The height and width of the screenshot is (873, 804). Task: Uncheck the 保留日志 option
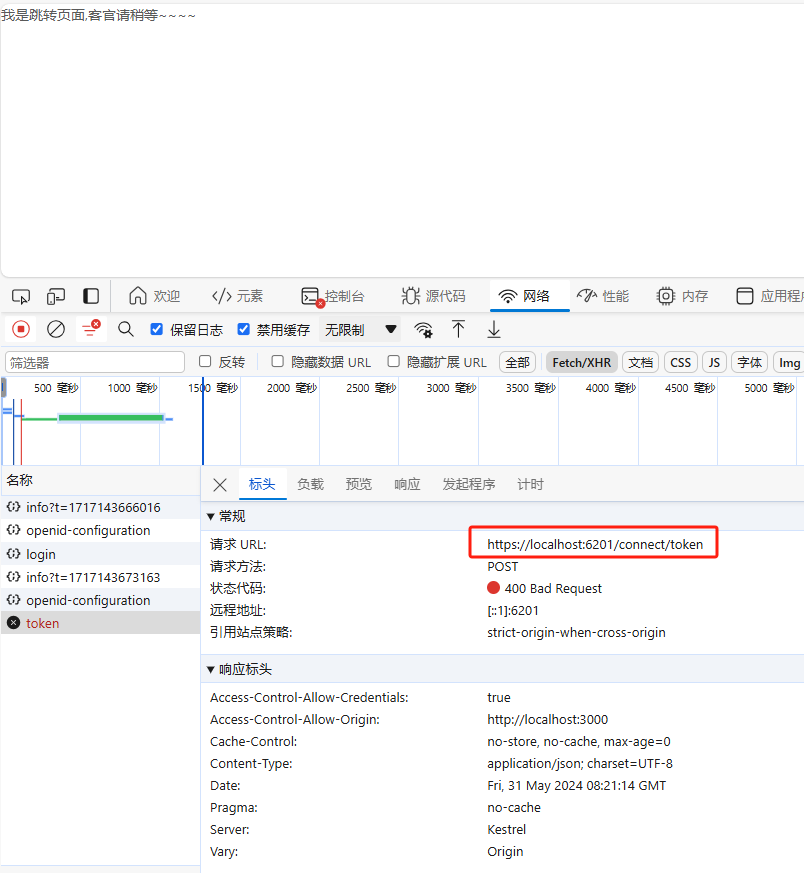[157, 329]
